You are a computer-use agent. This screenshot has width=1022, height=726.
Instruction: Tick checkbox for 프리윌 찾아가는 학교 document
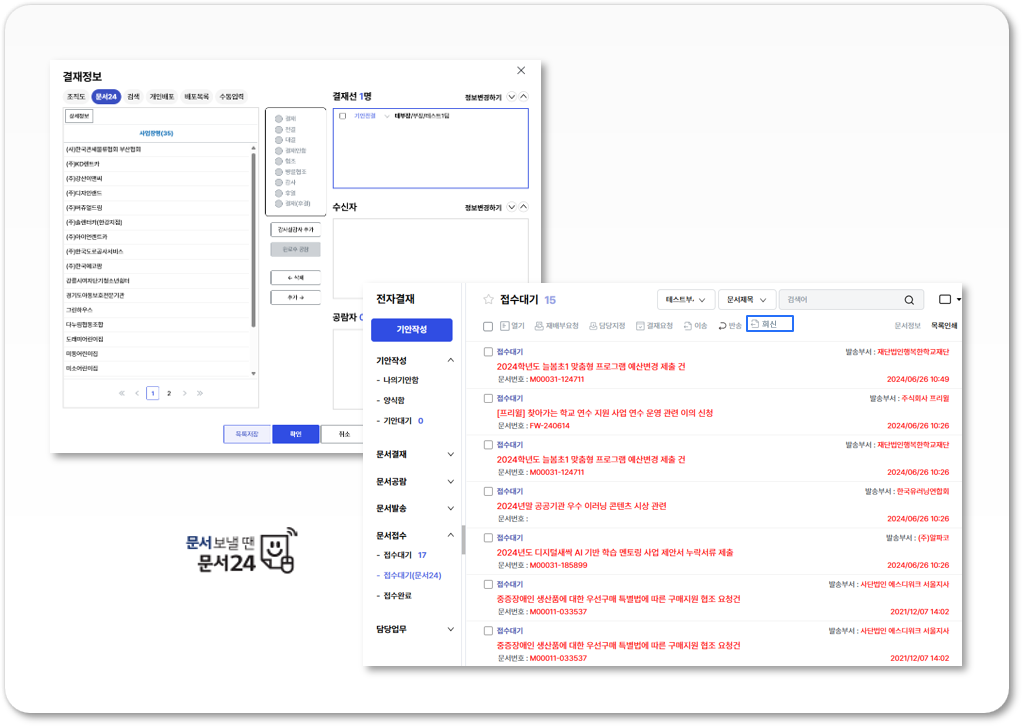pos(488,398)
